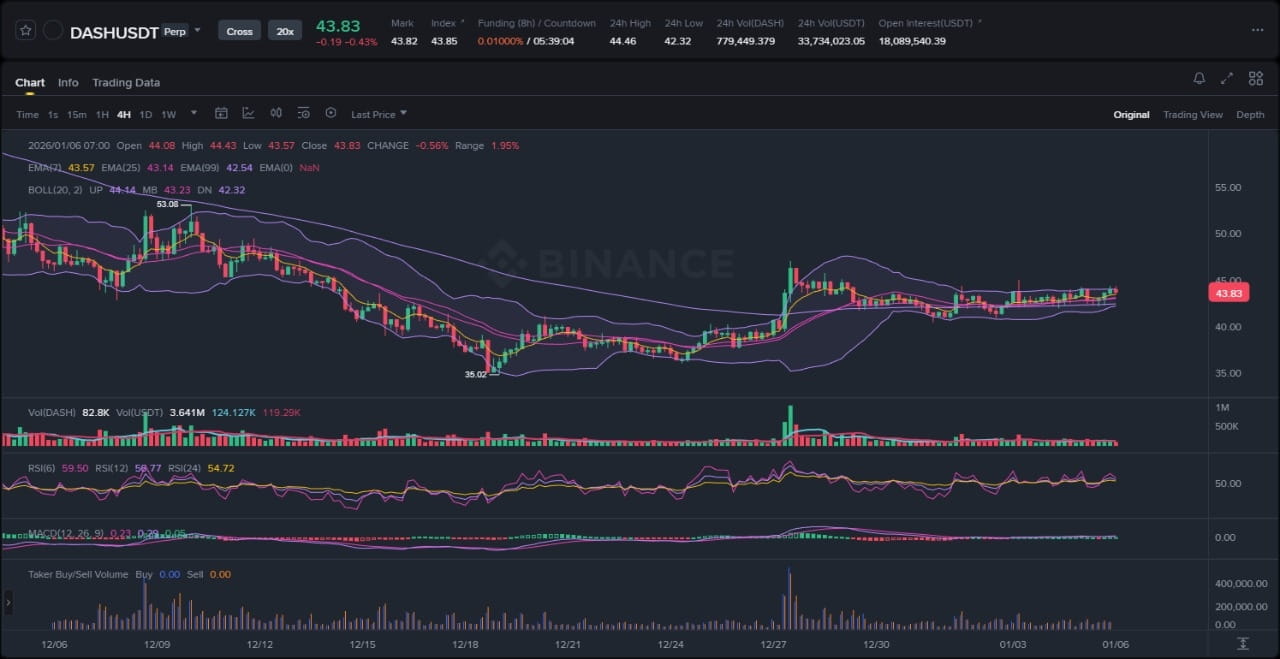Viewport: 1280px width, 659px height.
Task: Click the RSI(6) indicator label
Action: pyautogui.click(x=42, y=468)
